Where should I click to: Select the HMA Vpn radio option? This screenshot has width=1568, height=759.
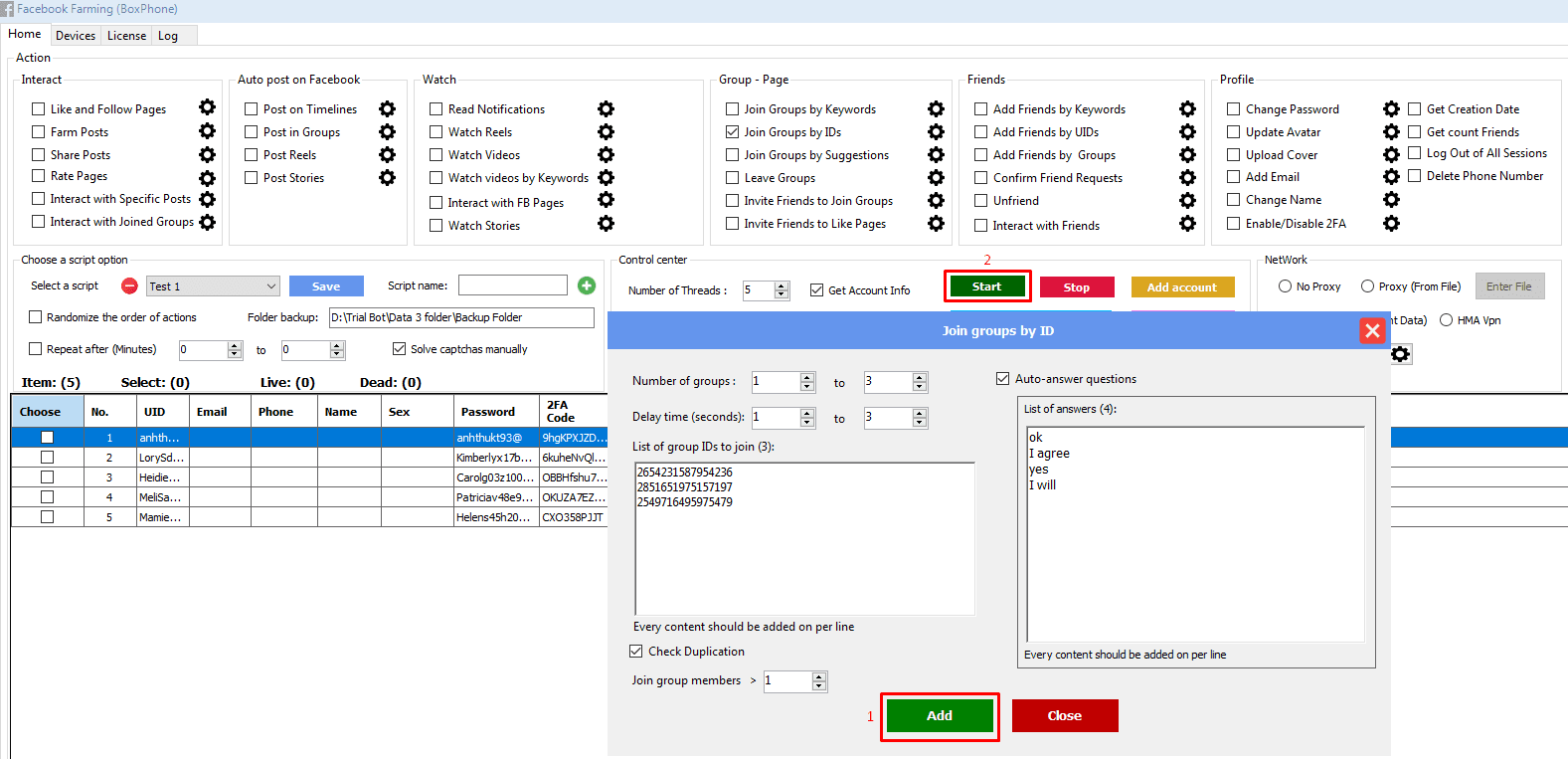click(x=1446, y=319)
